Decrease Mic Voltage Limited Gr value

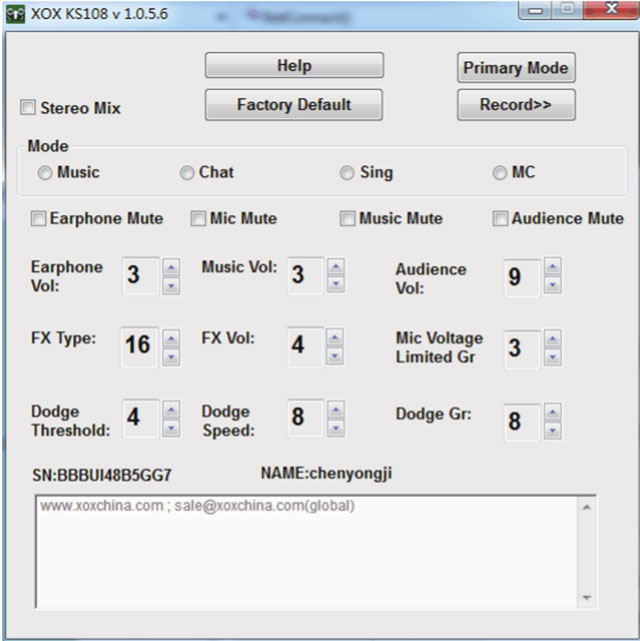pos(553,357)
